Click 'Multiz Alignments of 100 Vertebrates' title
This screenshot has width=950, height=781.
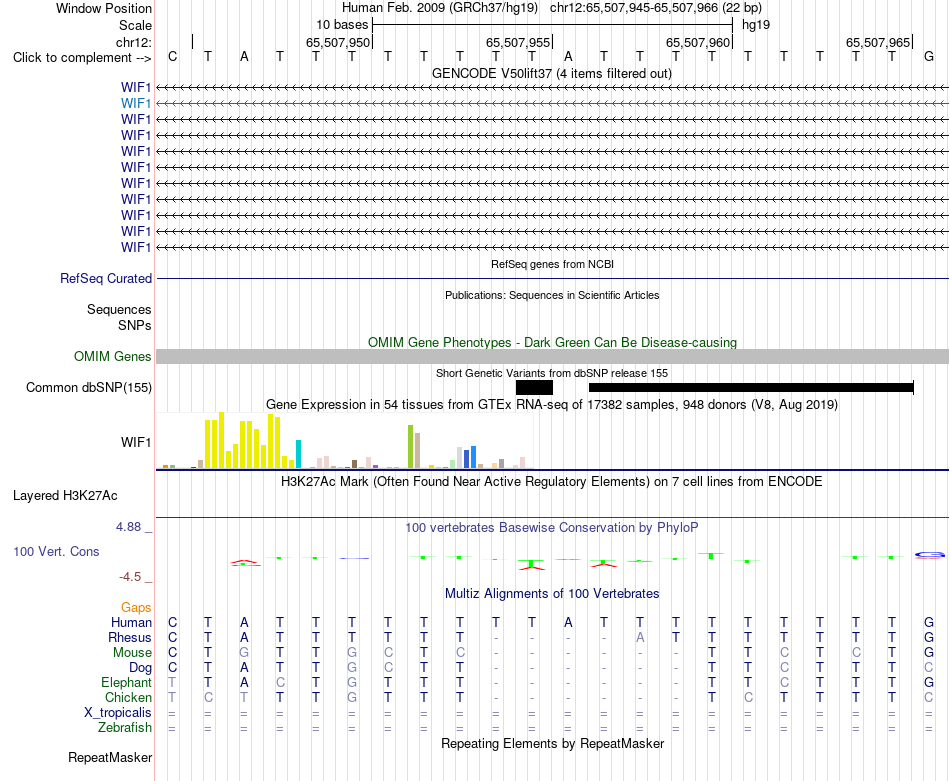coord(552,594)
